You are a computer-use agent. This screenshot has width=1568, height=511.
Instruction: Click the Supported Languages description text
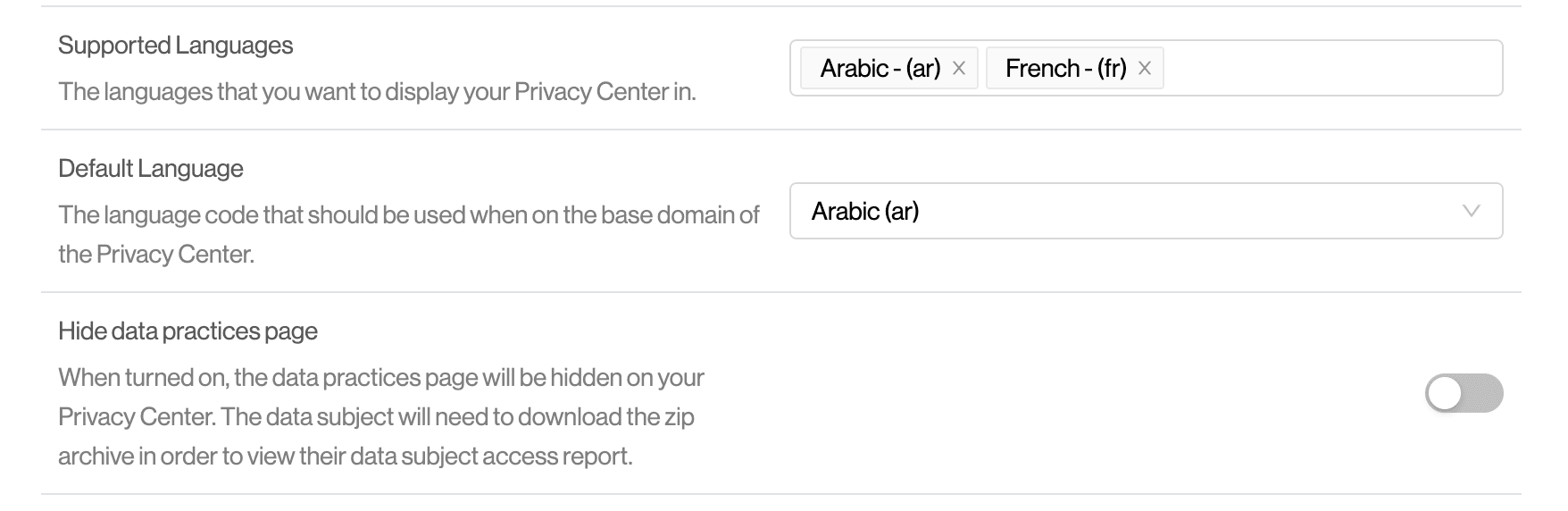(x=376, y=92)
